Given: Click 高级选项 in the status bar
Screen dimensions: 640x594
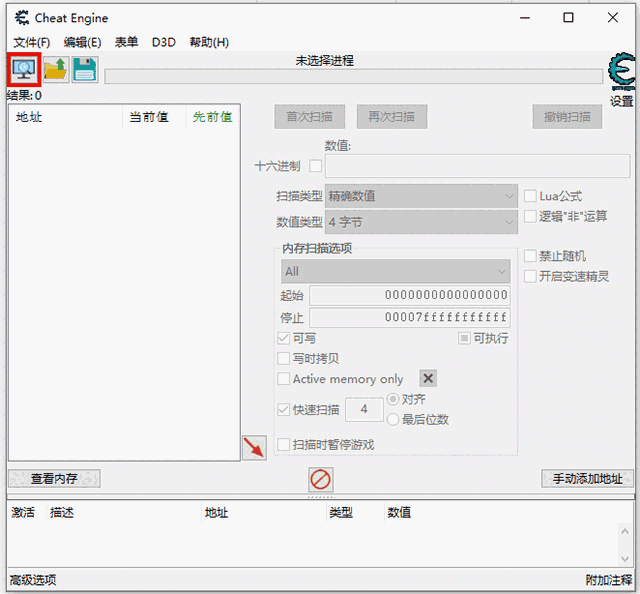Looking at the screenshot, I should pyautogui.click(x=33, y=580).
